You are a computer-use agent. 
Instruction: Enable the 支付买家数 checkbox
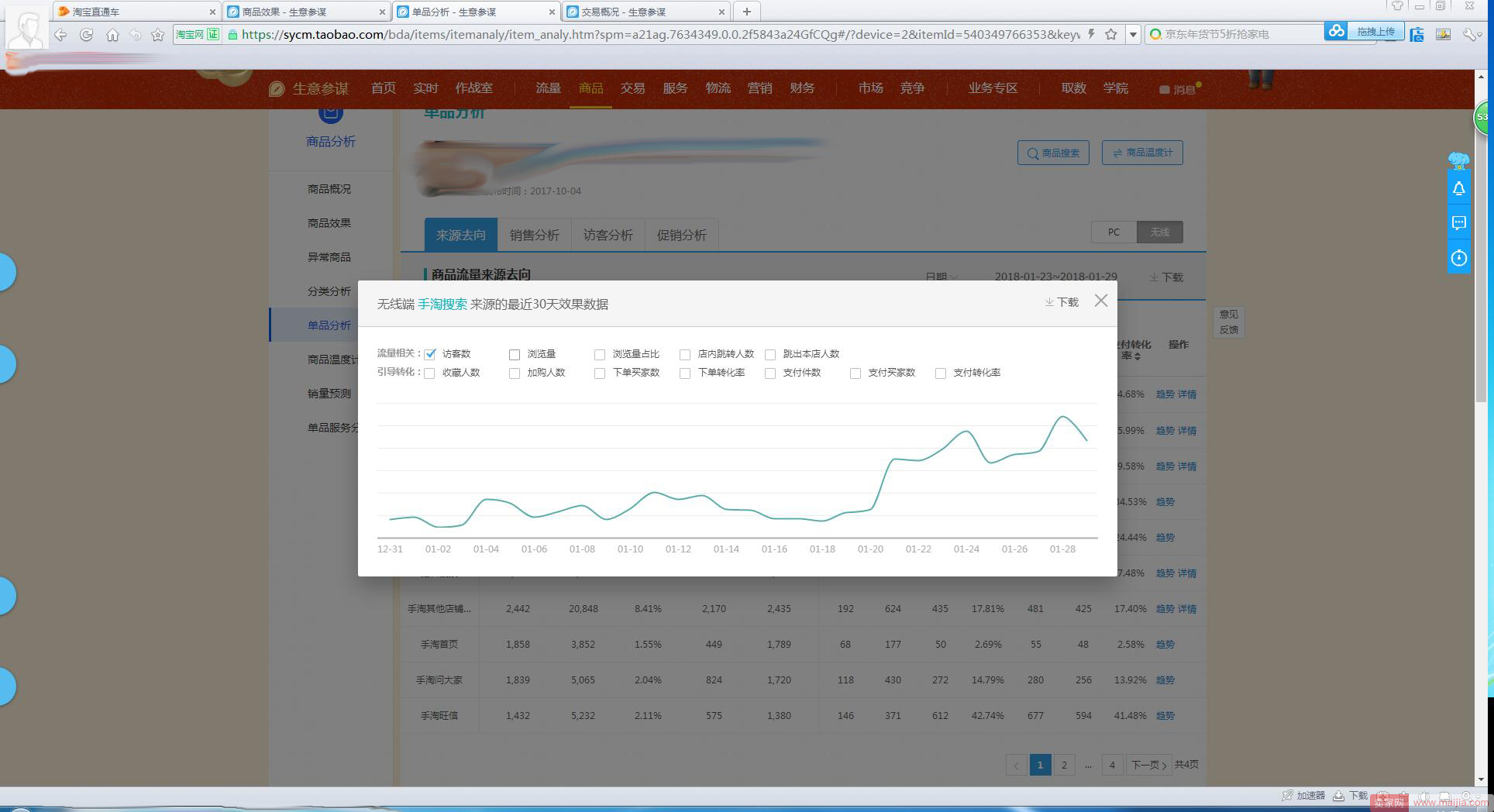point(855,373)
